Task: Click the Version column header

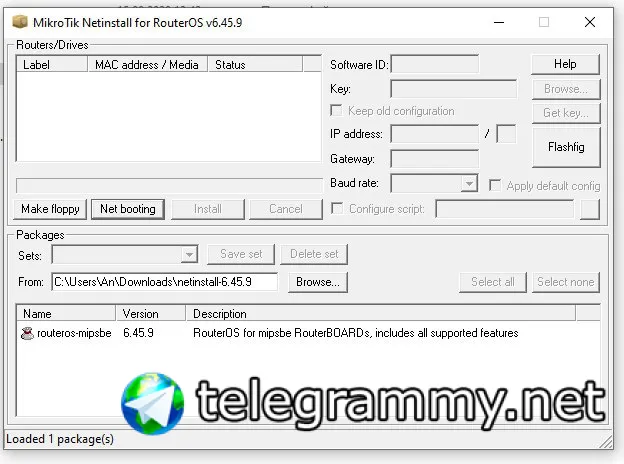Action: pos(151,314)
